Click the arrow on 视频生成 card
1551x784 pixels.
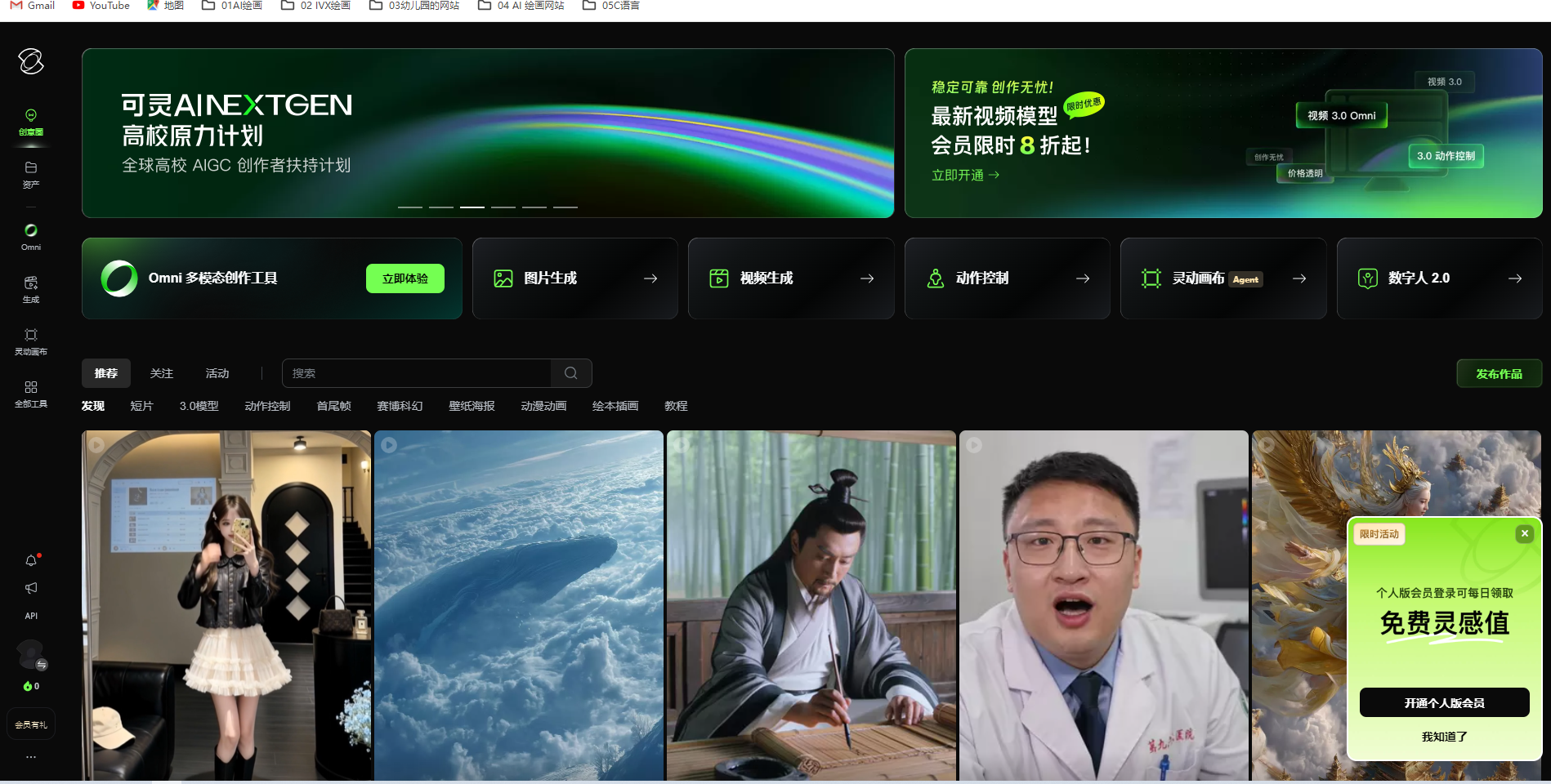867,278
